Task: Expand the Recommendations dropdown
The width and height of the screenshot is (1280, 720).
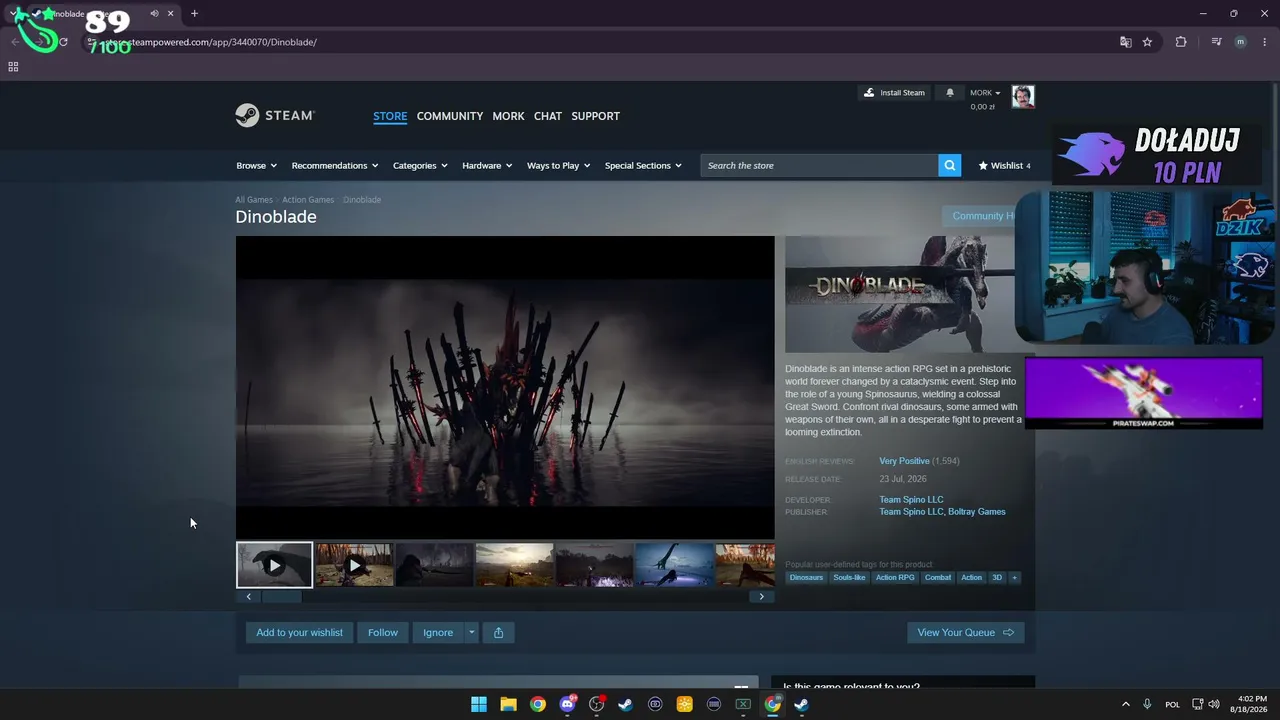Action: [x=335, y=166]
